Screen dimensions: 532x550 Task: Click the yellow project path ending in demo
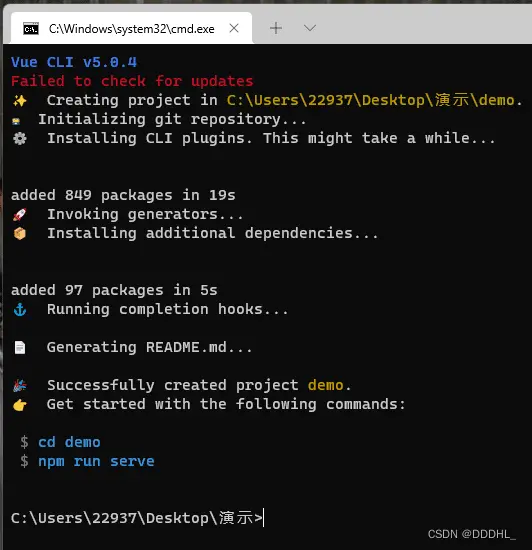point(370,100)
